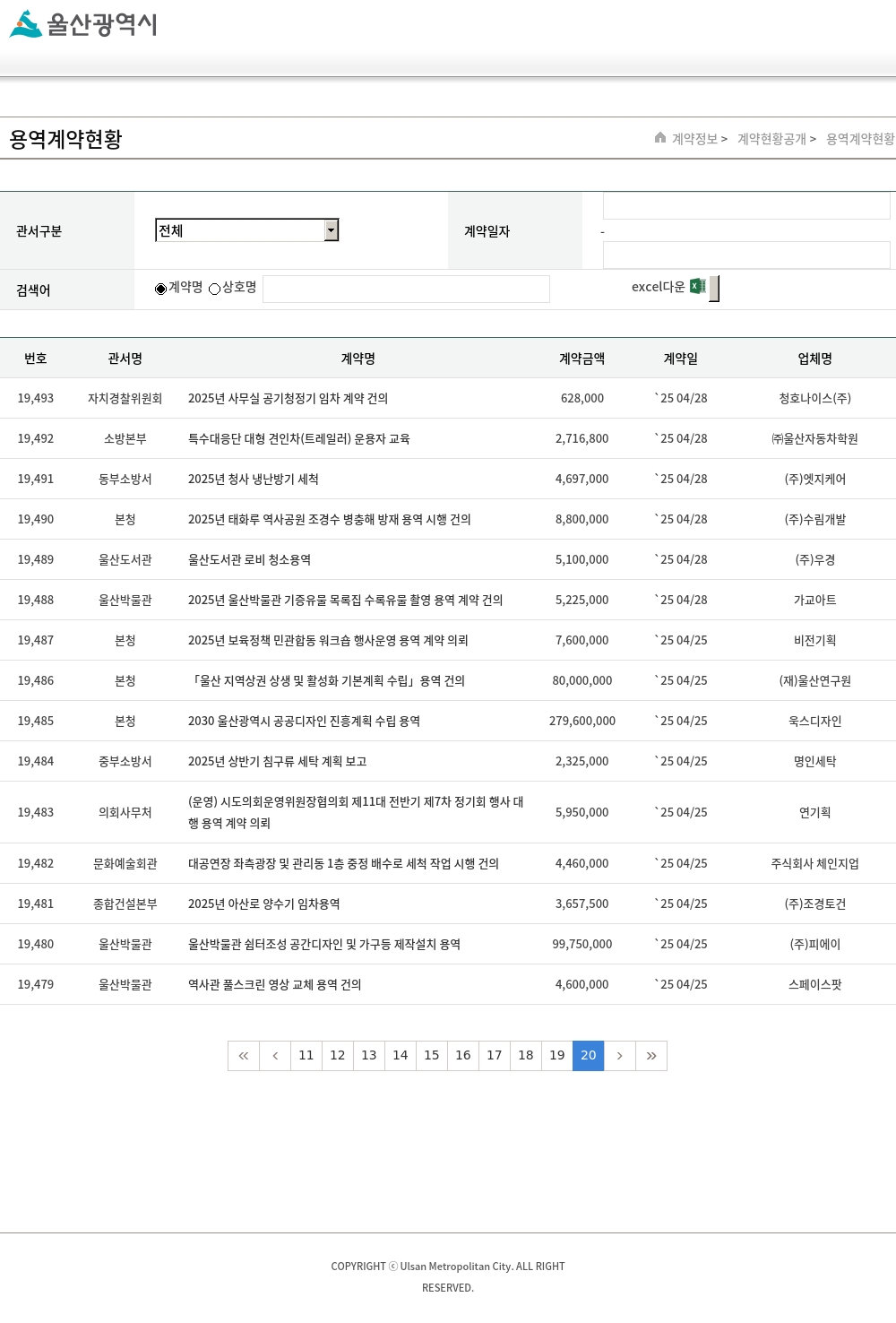Click the button beside excel다운
The width and height of the screenshot is (896, 1323).
coord(714,289)
